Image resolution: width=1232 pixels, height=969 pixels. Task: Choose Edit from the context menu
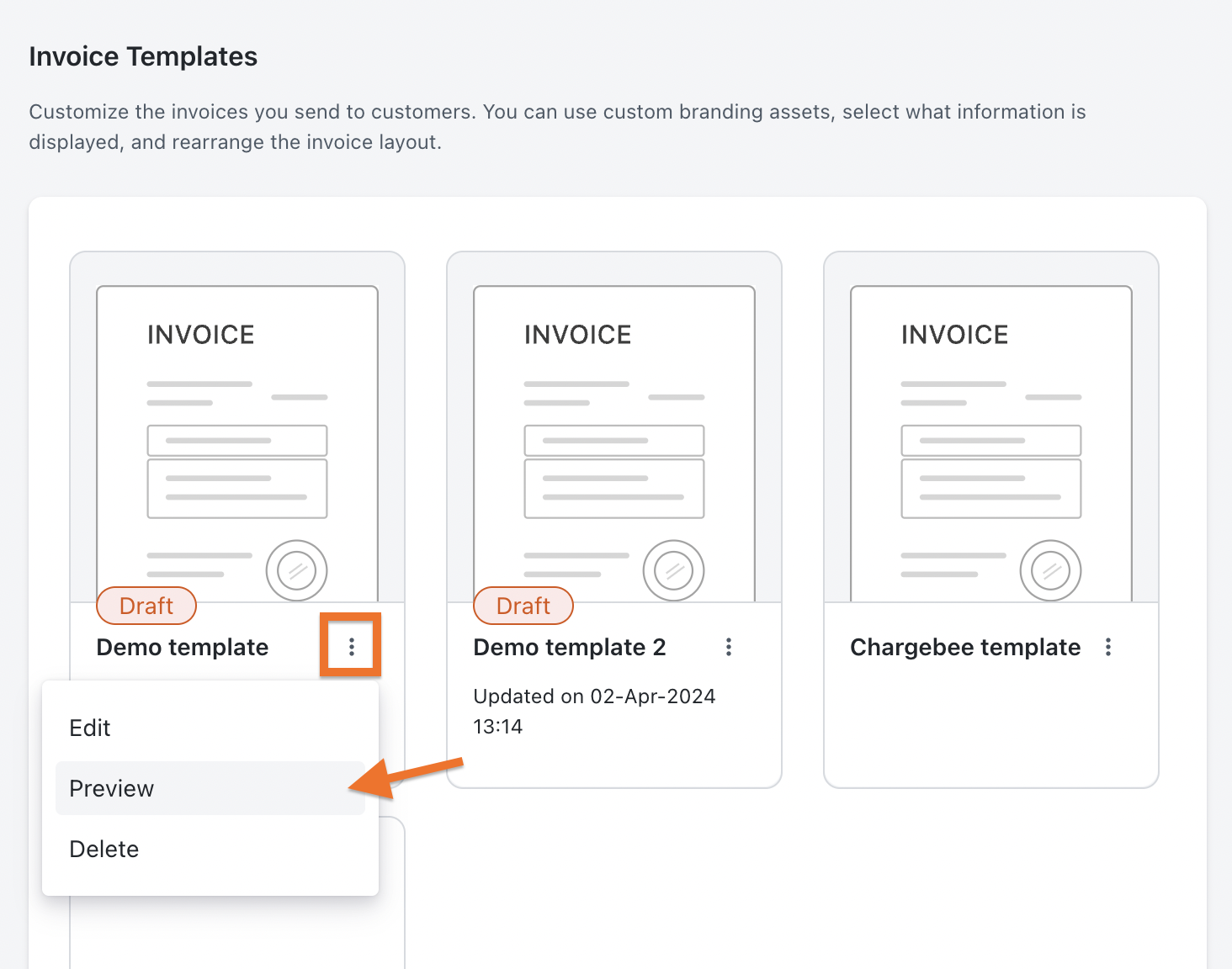[x=90, y=728]
